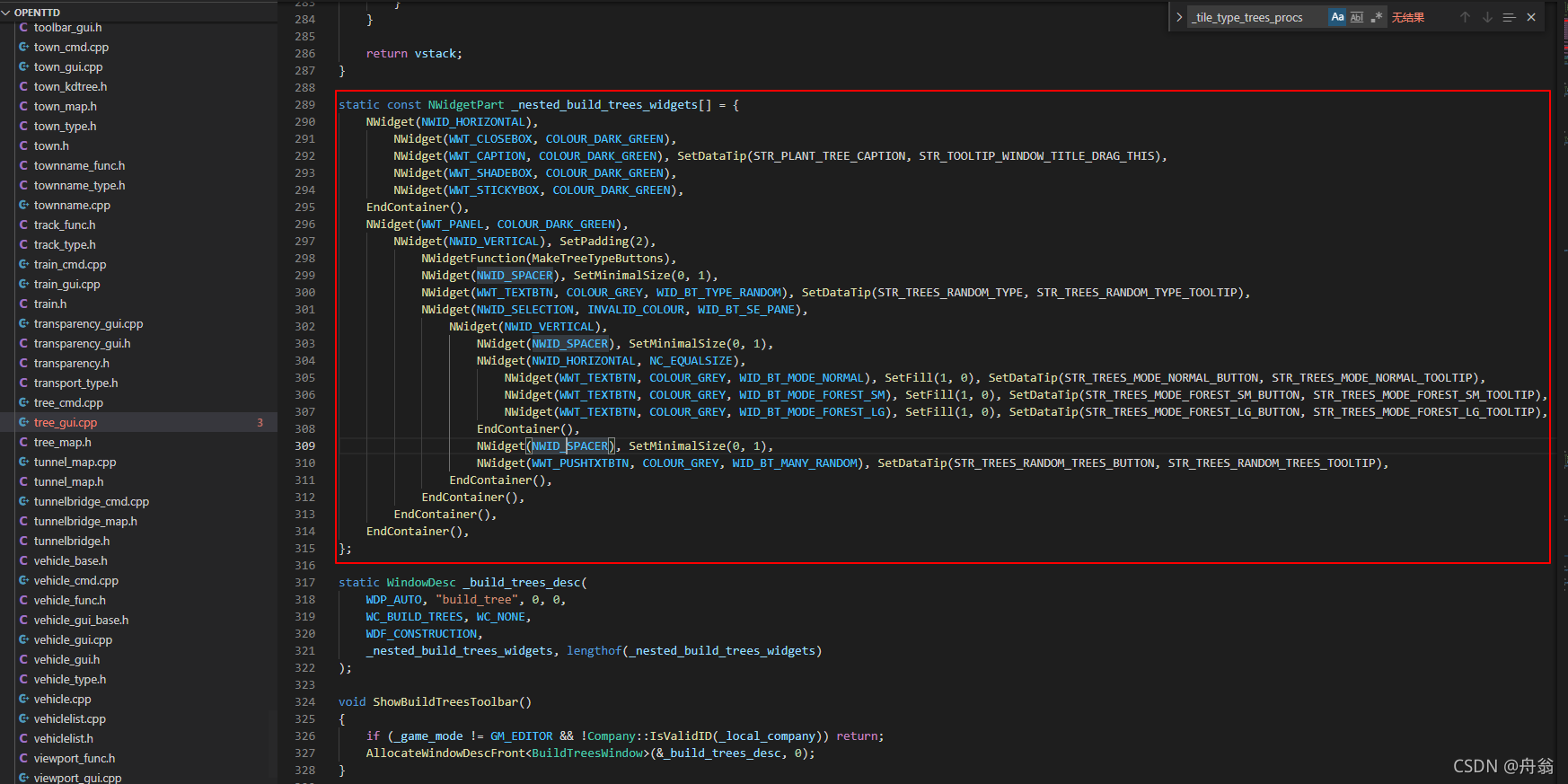Viewport: 1568px width, 784px height.
Task: Open viewport_func.h file
Action: 138,758
